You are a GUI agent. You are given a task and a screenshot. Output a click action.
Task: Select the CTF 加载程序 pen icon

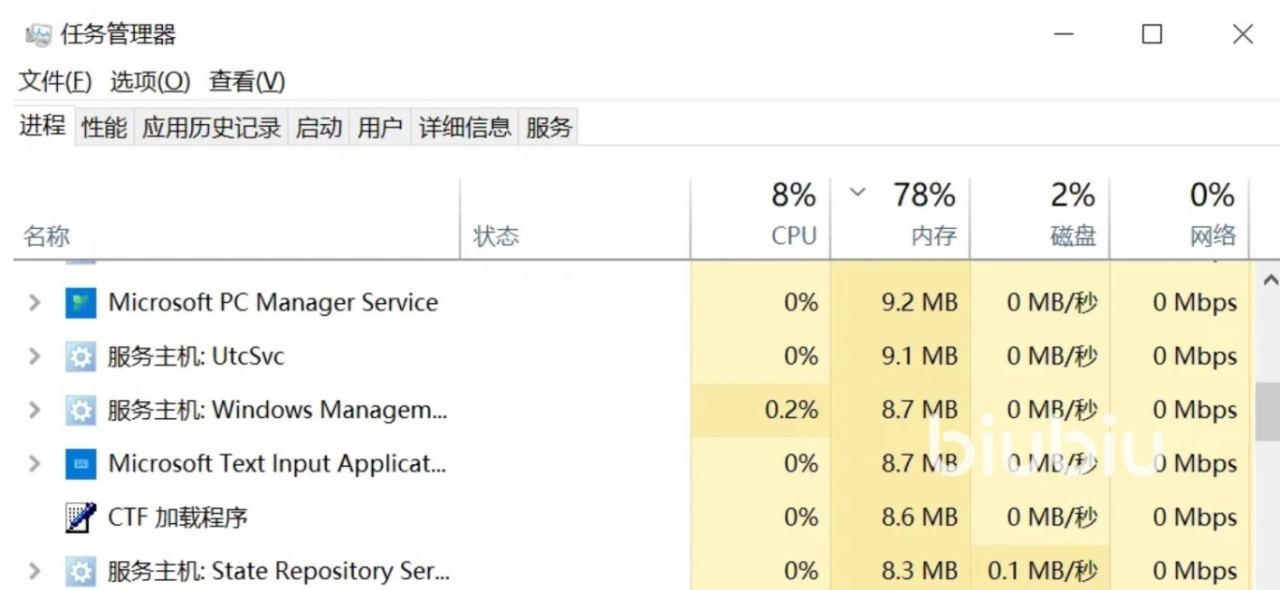[81, 518]
